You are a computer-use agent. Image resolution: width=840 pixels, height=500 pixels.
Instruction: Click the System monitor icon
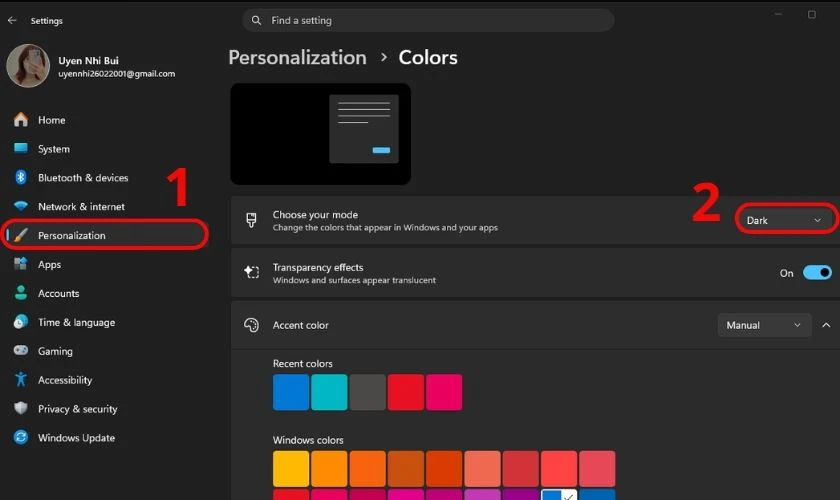pyautogui.click(x=21, y=148)
